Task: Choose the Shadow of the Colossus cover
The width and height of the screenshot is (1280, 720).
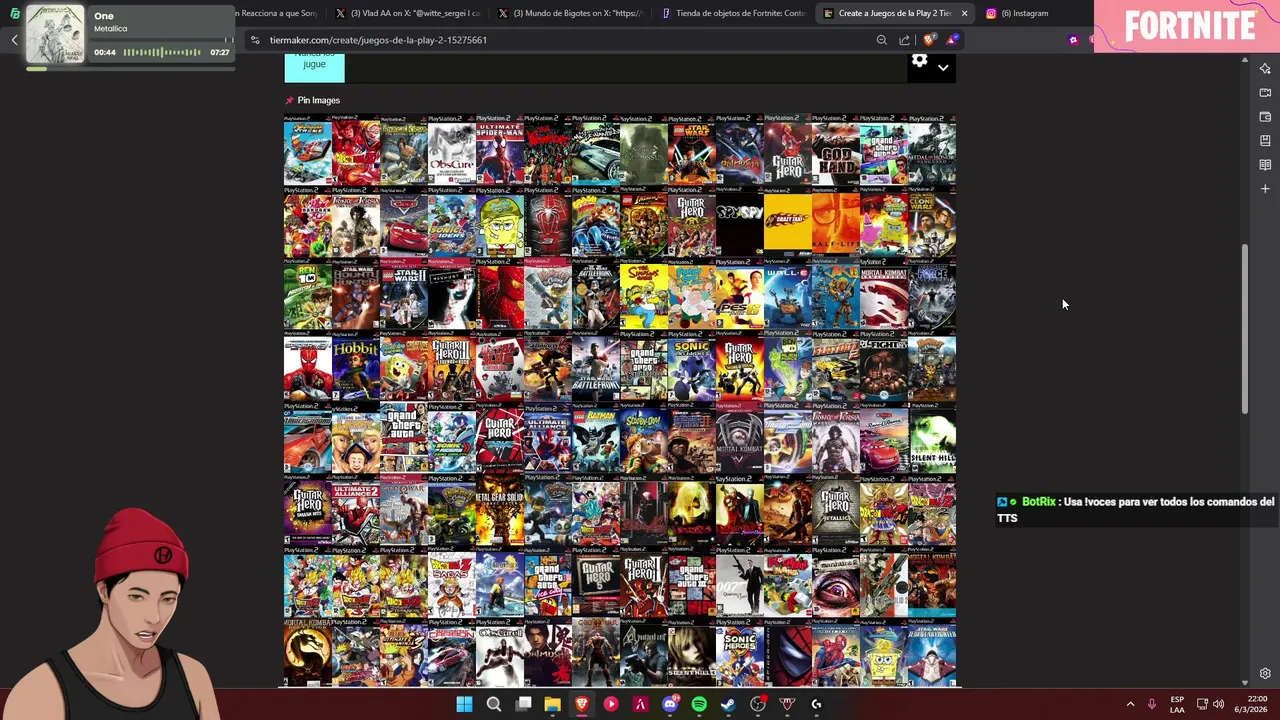Action: (x=644, y=150)
